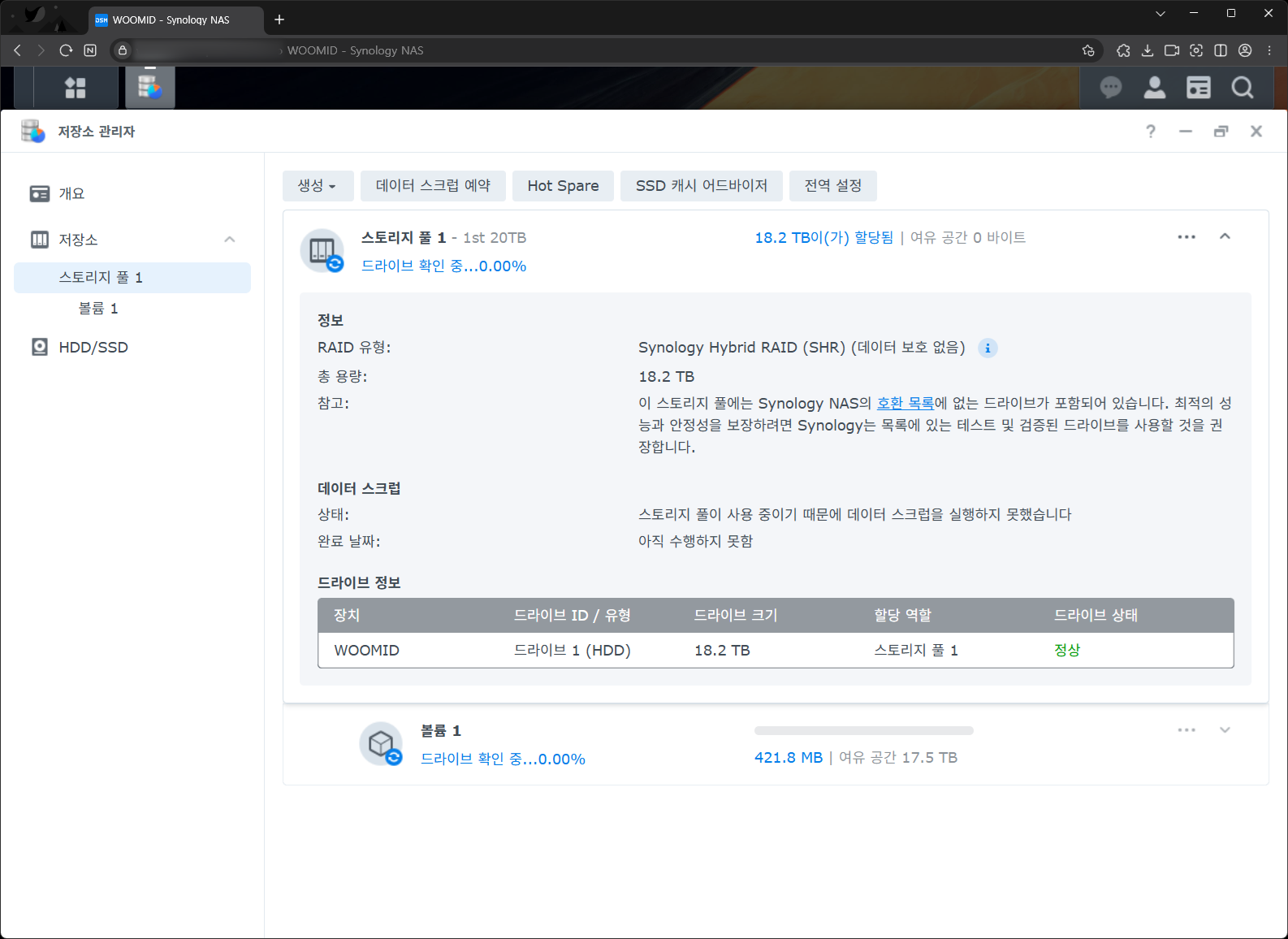Click the 정상 drive status cell
Viewport: 1288px width, 939px height.
click(x=1067, y=651)
